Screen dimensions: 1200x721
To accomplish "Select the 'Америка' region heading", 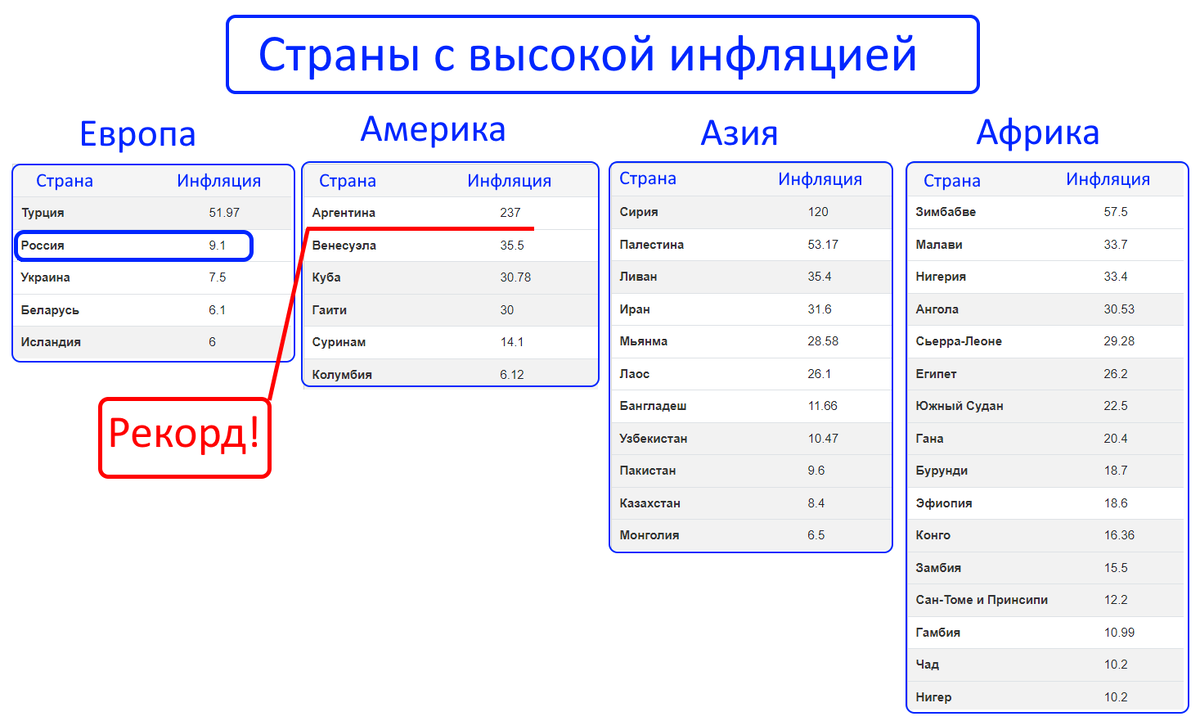I will [432, 129].
